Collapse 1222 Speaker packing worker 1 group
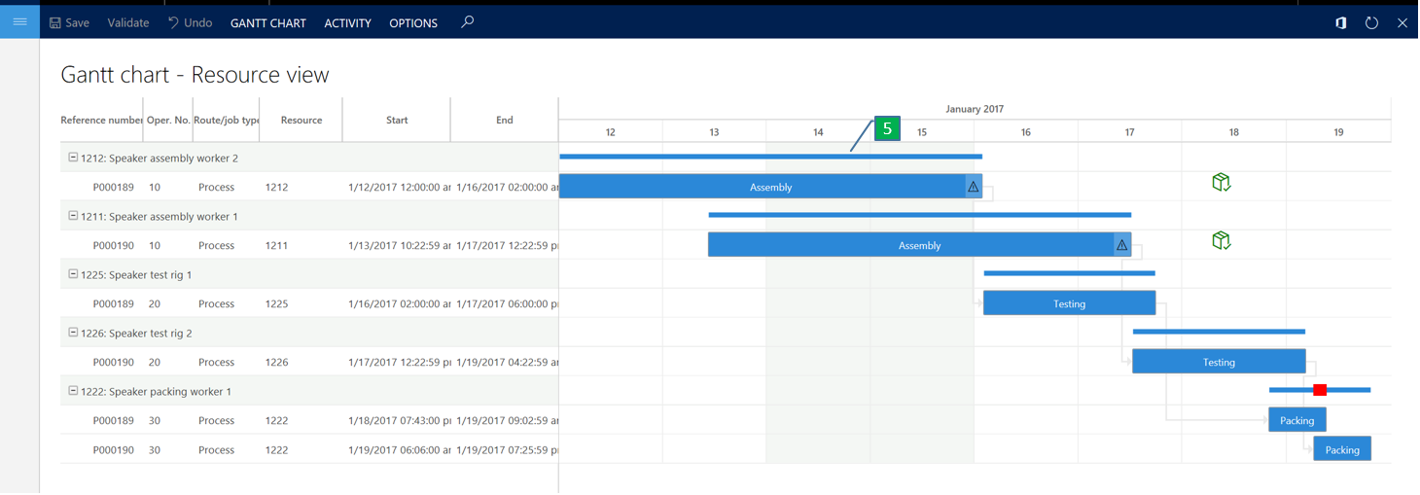1420x495 pixels. [x=73, y=391]
